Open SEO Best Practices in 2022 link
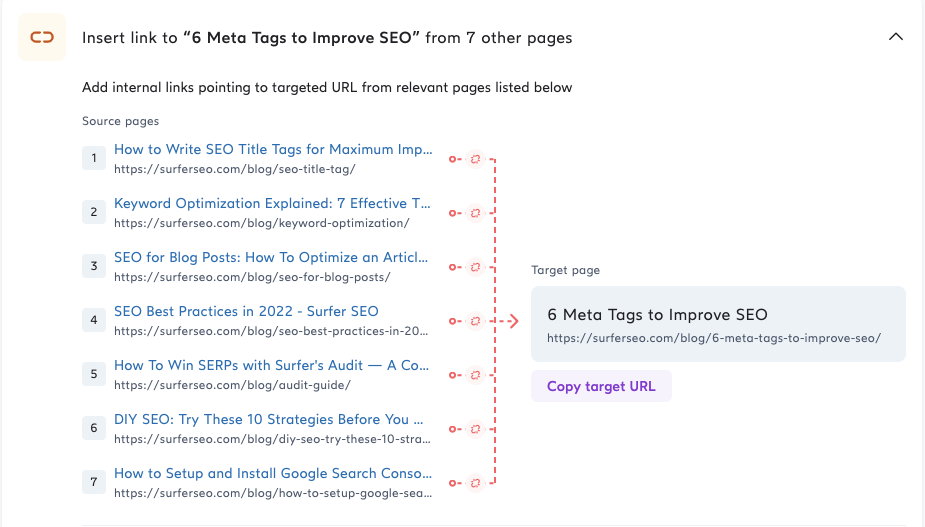The image size is (925, 527). 246,312
